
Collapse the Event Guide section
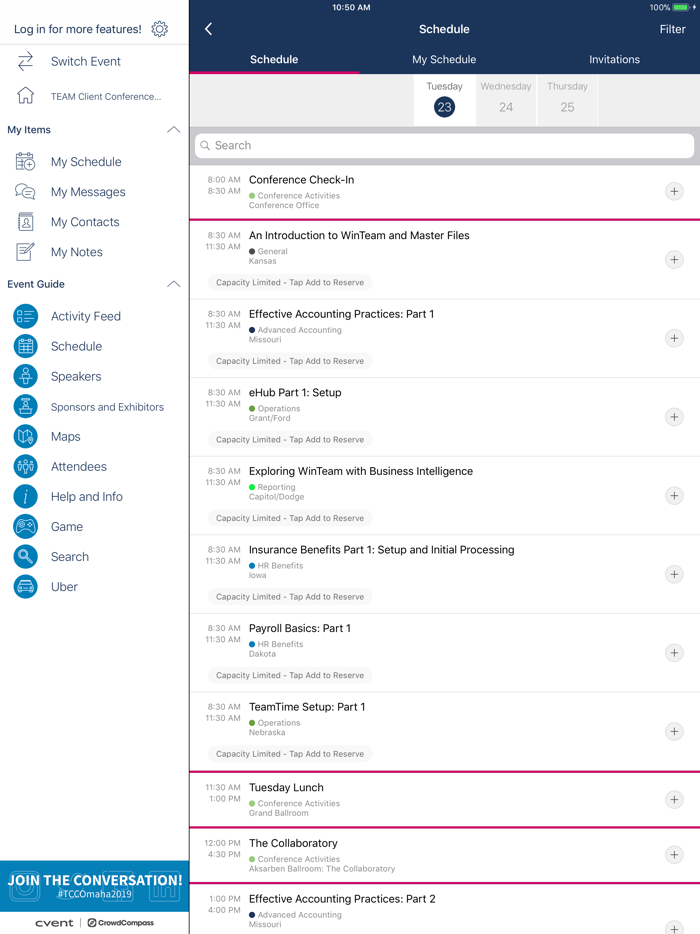[173, 284]
